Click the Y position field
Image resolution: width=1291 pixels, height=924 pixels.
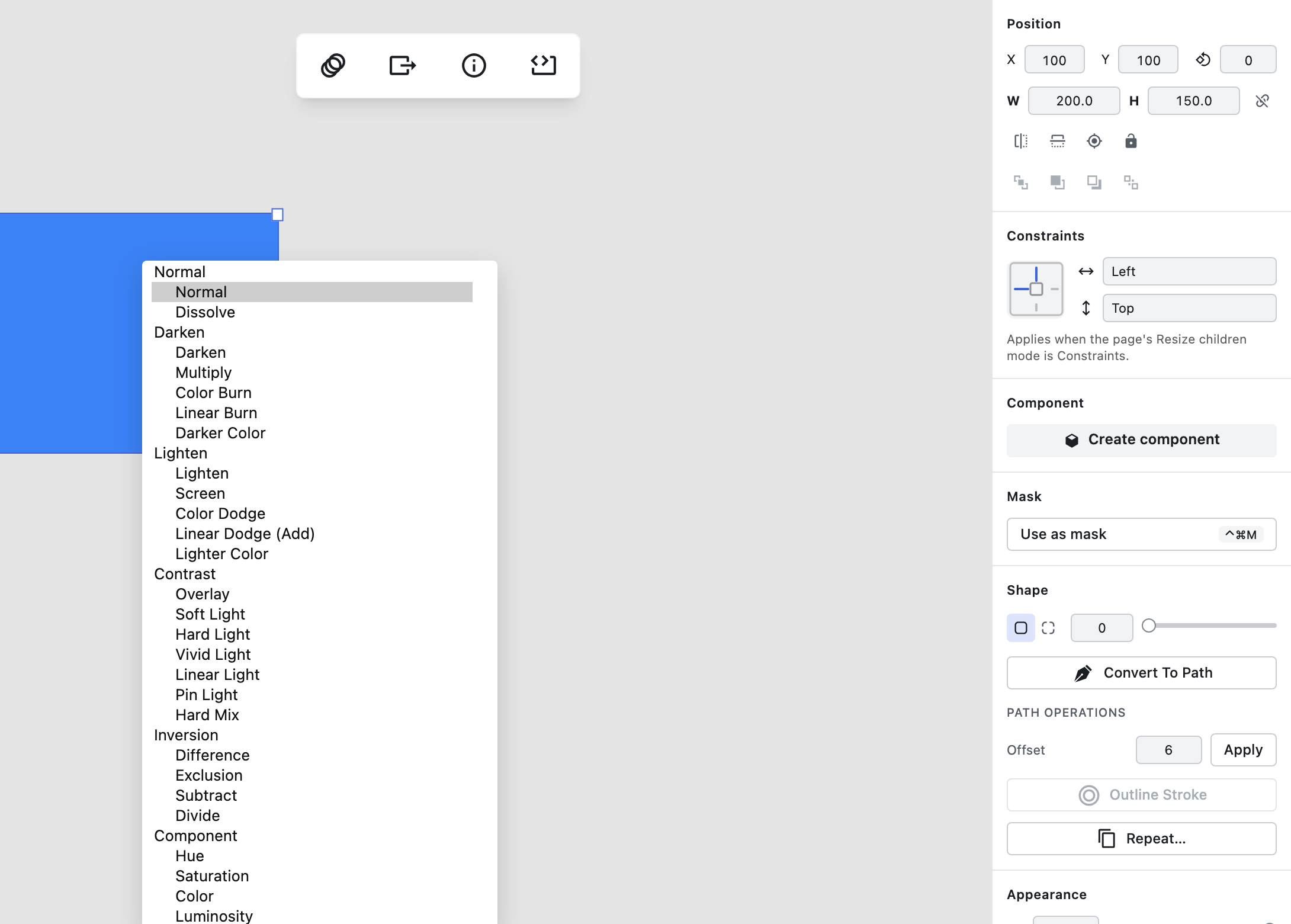1148,60
